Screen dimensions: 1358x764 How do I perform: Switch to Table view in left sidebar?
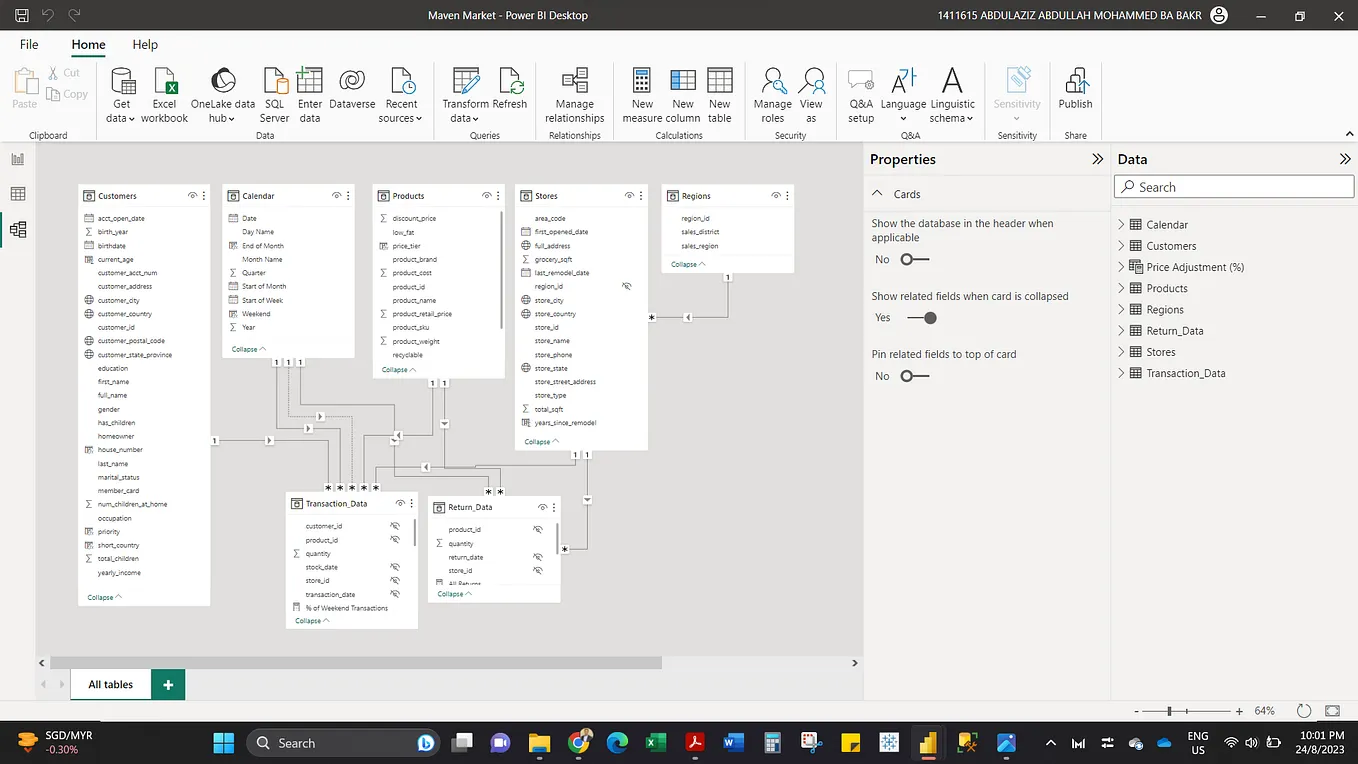point(17,193)
